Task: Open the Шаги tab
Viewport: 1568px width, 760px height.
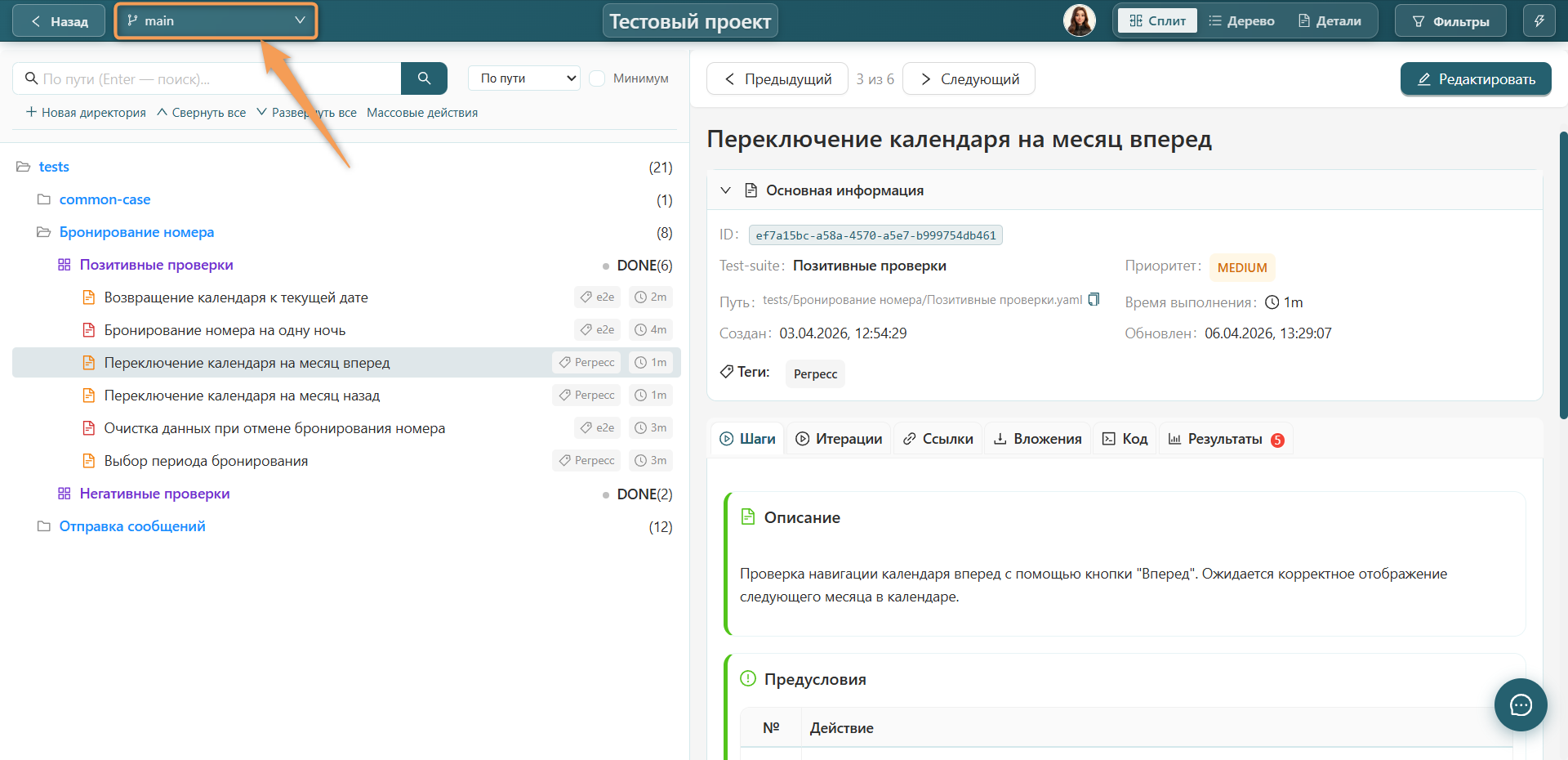Action: pyautogui.click(x=747, y=439)
